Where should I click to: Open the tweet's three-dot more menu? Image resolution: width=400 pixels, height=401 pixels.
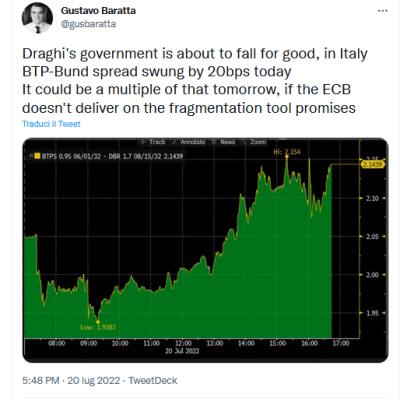click(x=382, y=11)
